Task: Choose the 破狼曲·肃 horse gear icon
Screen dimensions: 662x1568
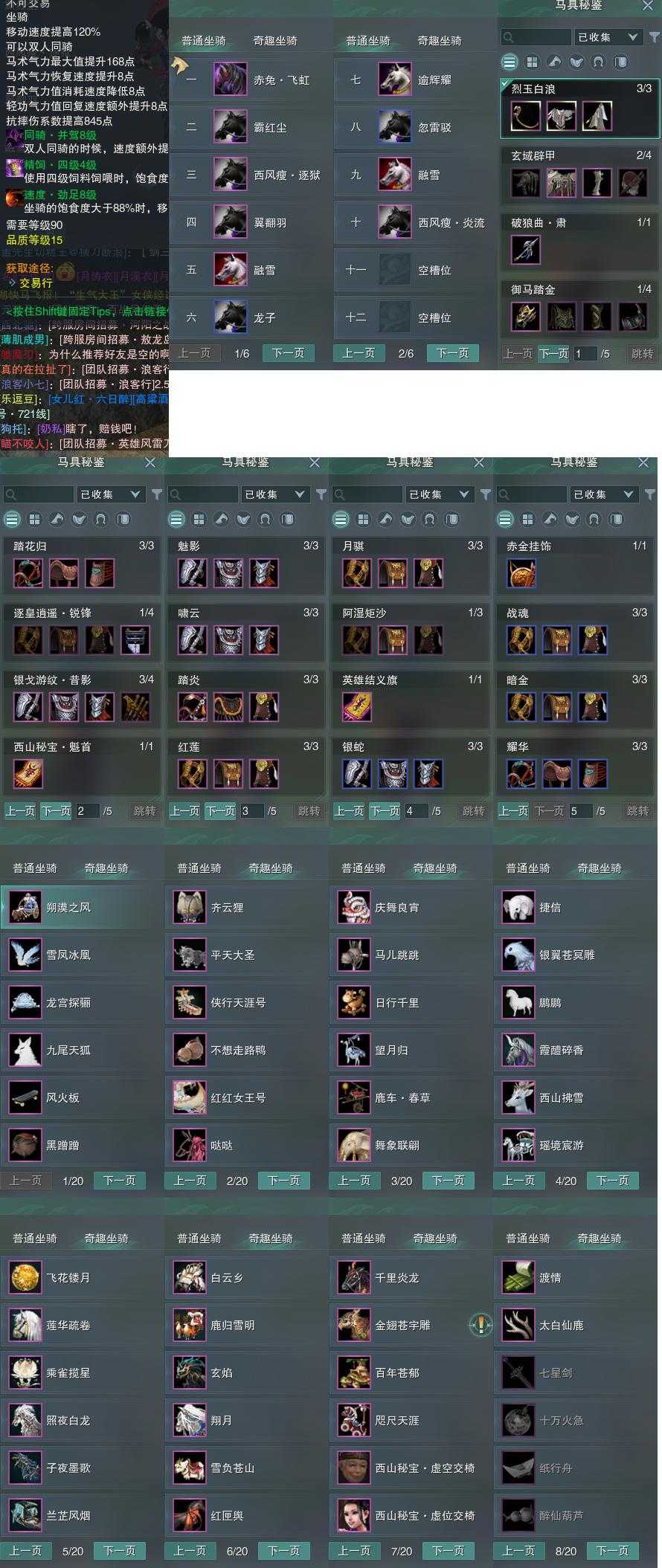Action: [x=526, y=250]
